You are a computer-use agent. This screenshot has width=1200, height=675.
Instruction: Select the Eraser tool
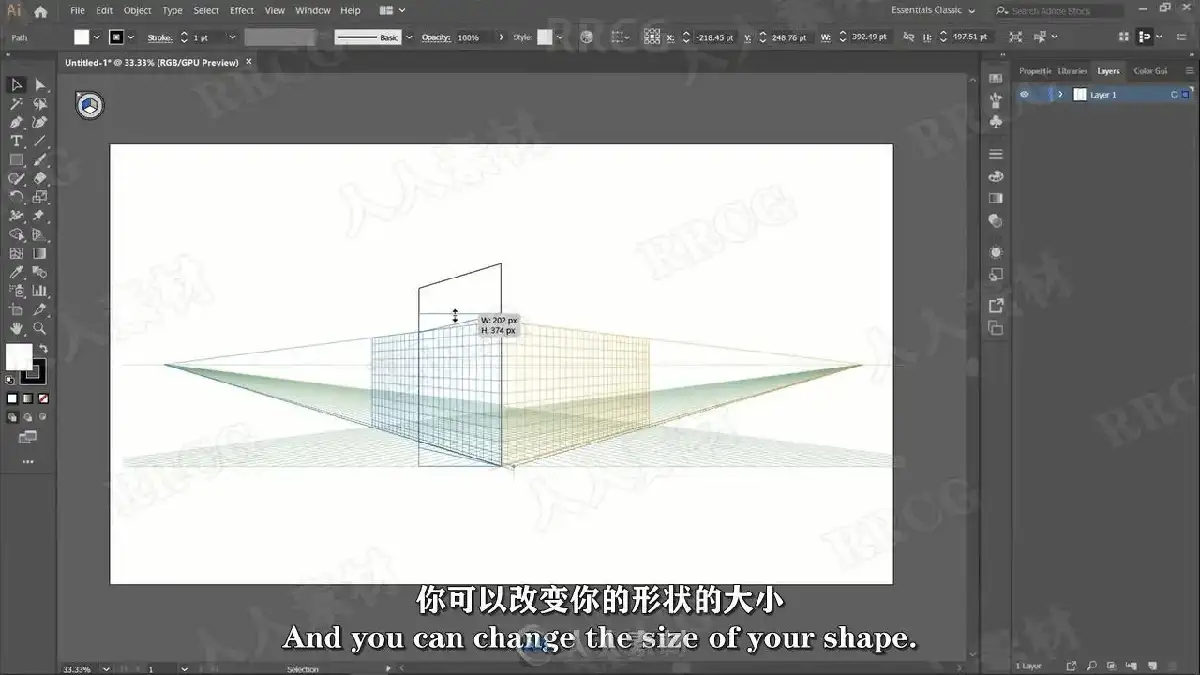click(40, 178)
